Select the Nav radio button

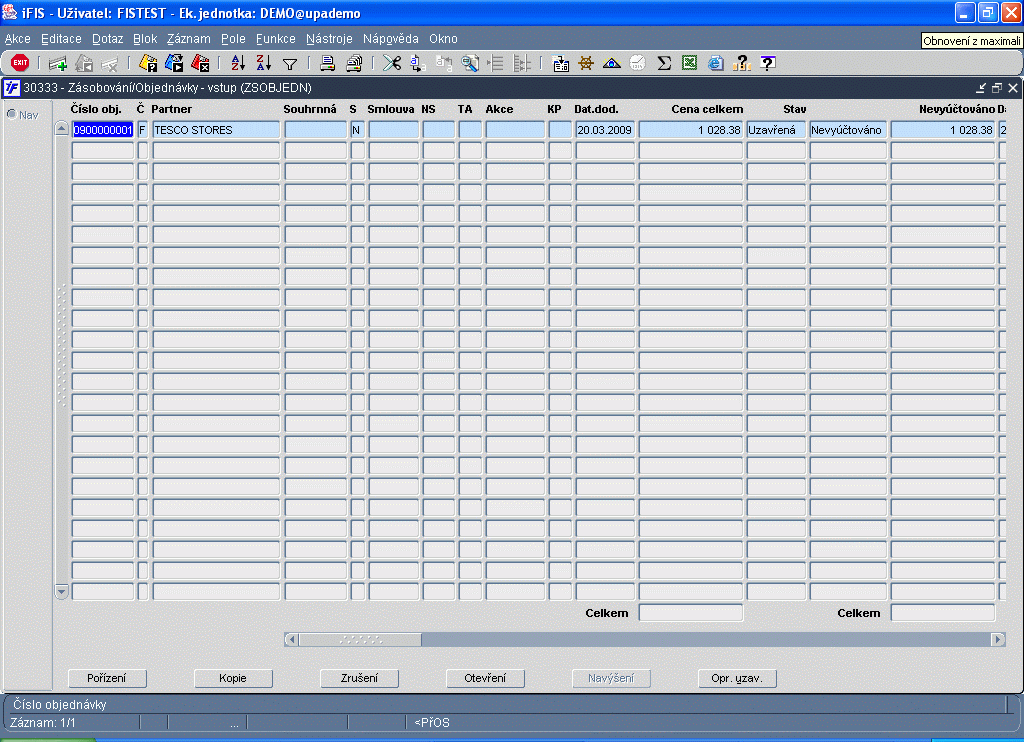point(11,114)
